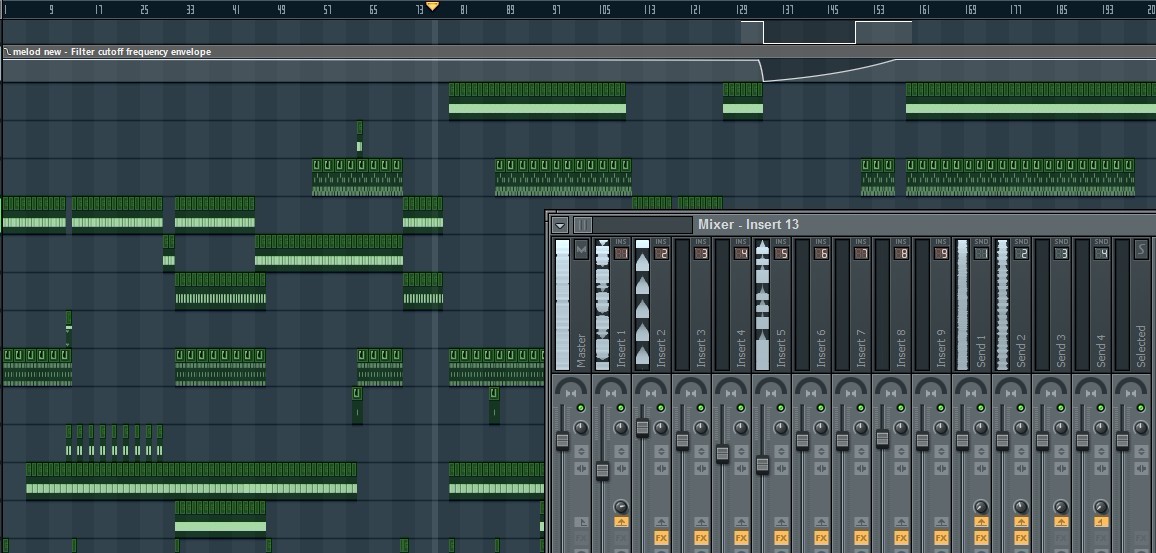The height and width of the screenshot is (553, 1156).
Task: Click the number 5 badge on Insert 5
Action: [781, 254]
